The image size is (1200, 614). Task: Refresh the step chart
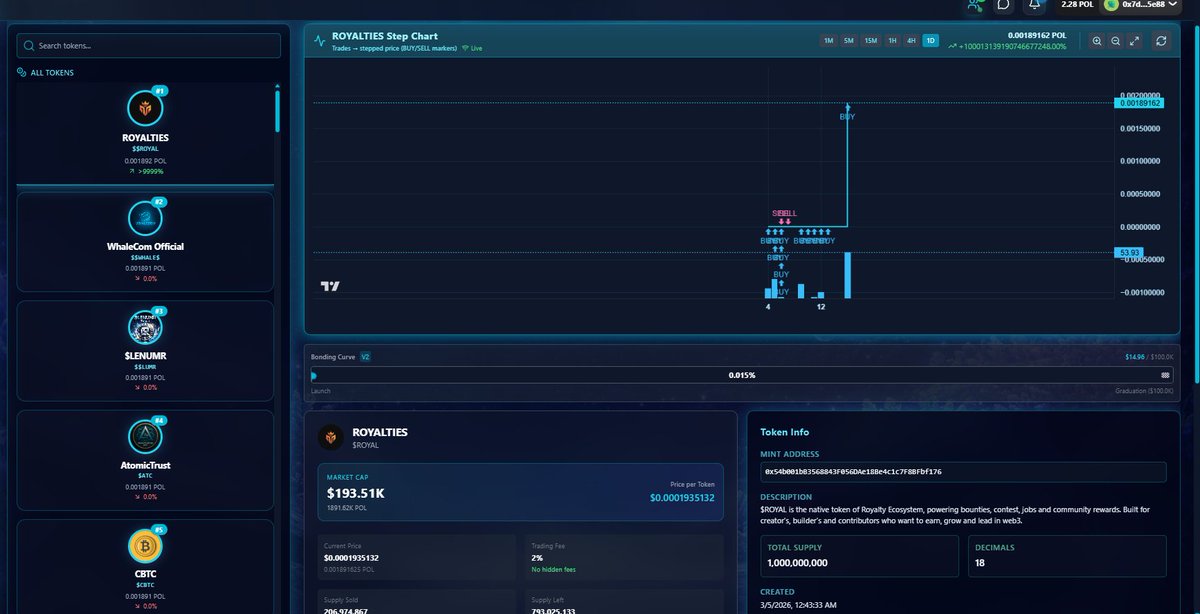coord(1161,41)
